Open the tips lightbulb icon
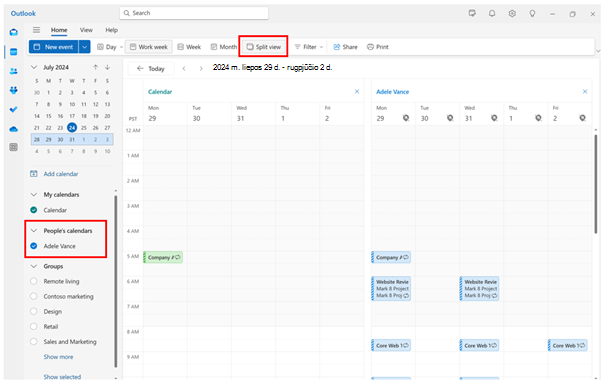Screen dimensions: 602x382 pyautogui.click(x=532, y=13)
